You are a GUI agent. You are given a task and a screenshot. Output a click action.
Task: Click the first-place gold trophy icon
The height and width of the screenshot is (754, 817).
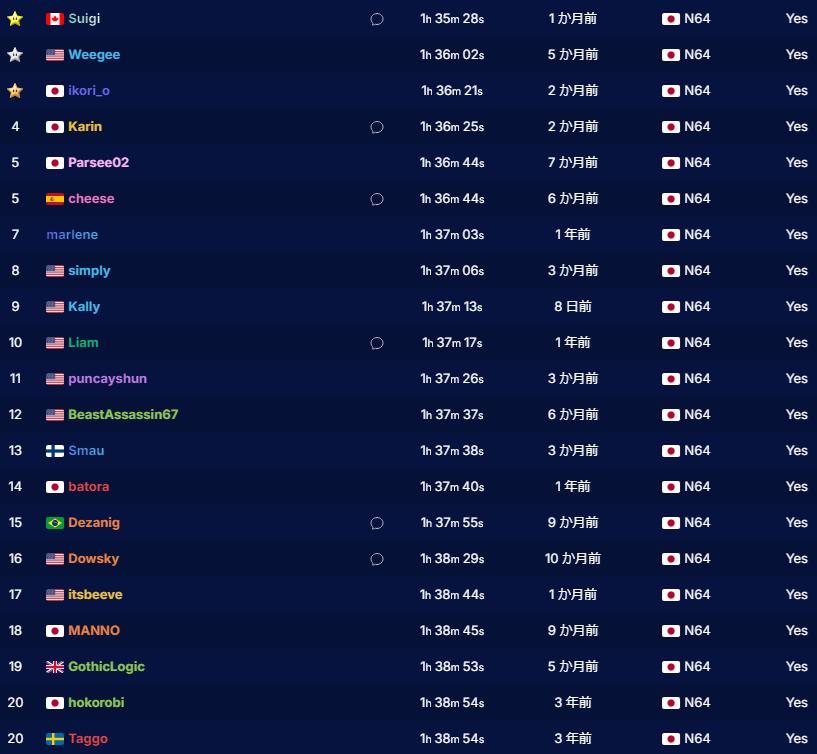coord(15,19)
